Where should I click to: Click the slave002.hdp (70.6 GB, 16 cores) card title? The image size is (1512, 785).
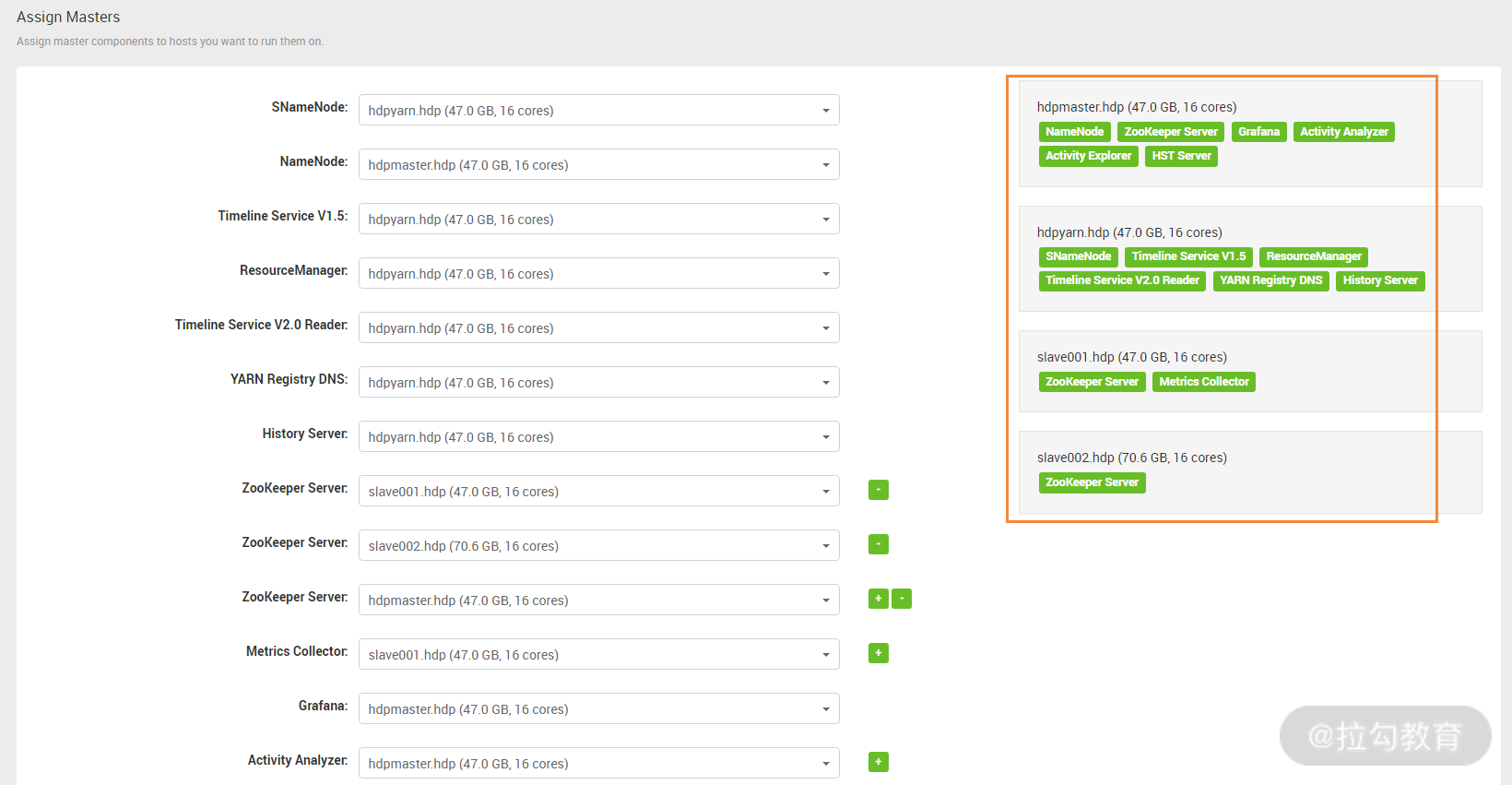[x=1132, y=458]
